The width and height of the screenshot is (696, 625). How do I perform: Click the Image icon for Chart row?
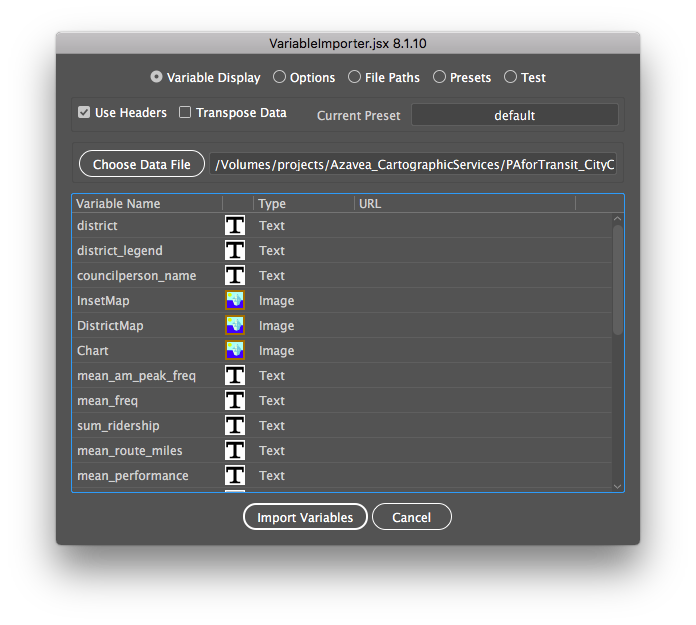click(235, 351)
